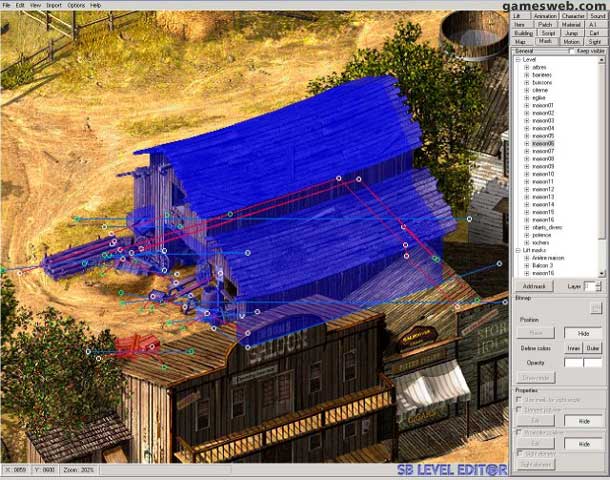Open the Options menu
Screen dimensions: 610x480
76,5
